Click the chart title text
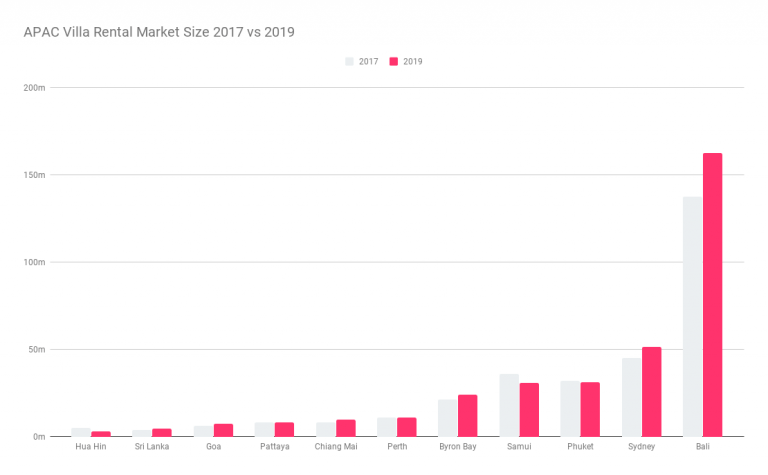 pos(159,32)
